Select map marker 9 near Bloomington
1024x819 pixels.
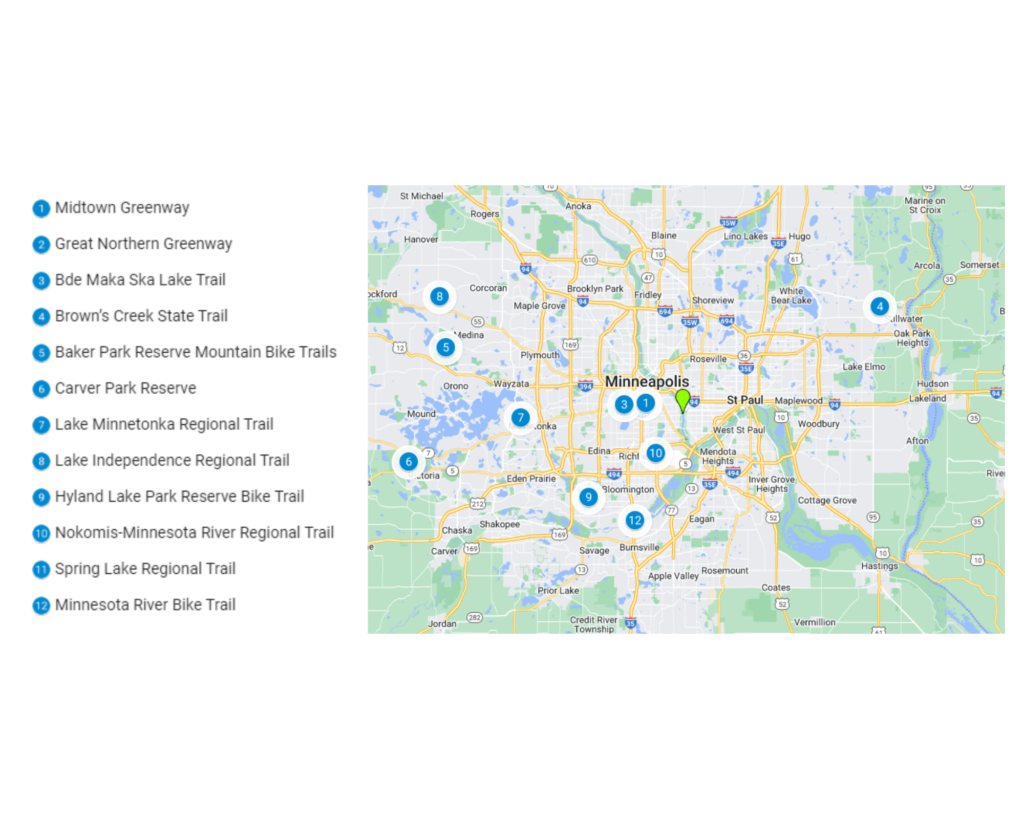click(x=588, y=497)
